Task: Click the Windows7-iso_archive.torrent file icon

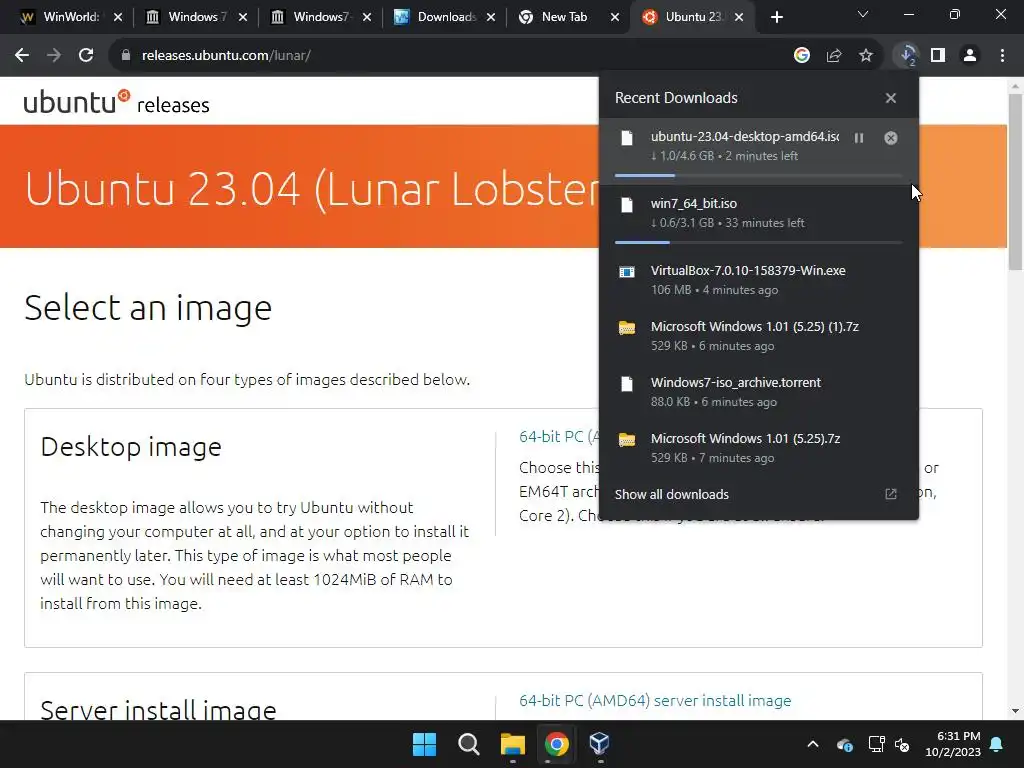Action: click(627, 384)
